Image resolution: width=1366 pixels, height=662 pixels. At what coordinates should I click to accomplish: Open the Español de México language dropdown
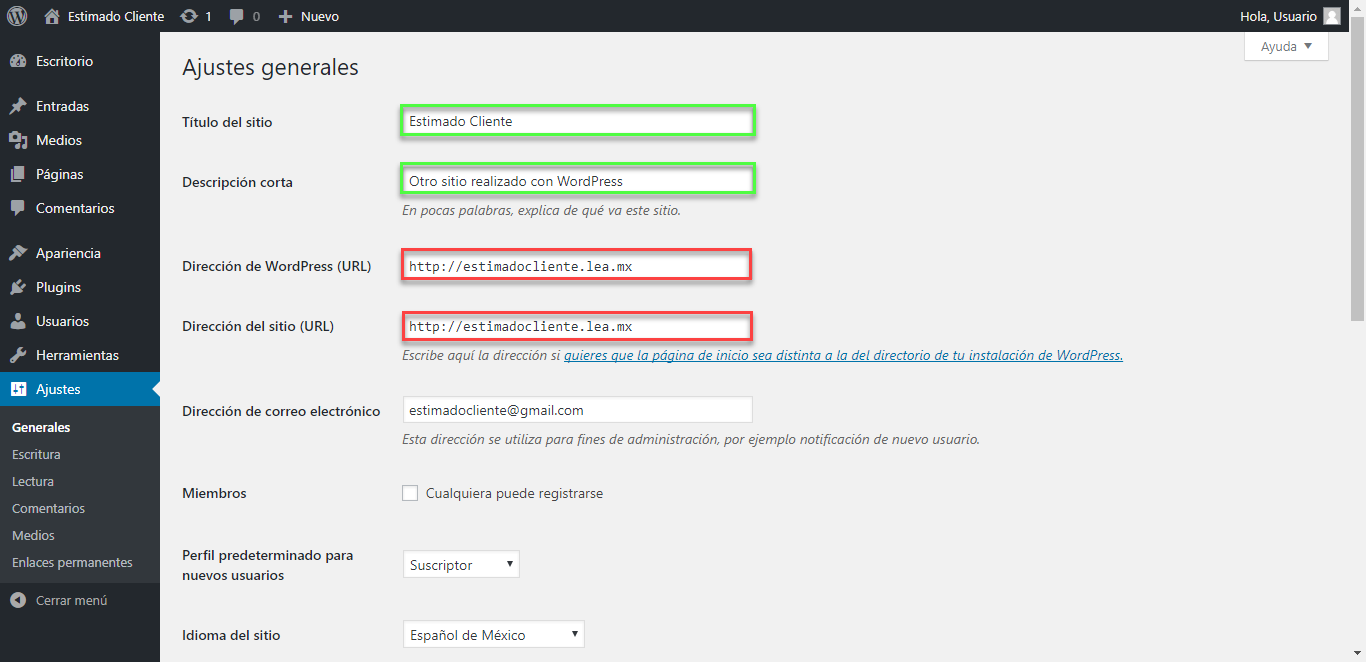pos(493,635)
